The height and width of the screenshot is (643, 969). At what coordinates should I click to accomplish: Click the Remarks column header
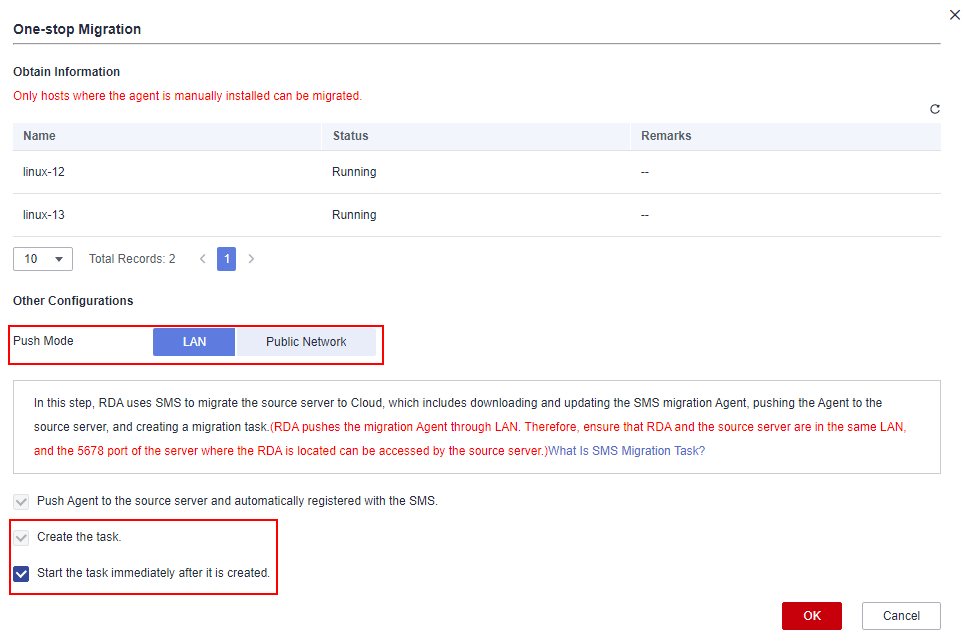click(666, 136)
